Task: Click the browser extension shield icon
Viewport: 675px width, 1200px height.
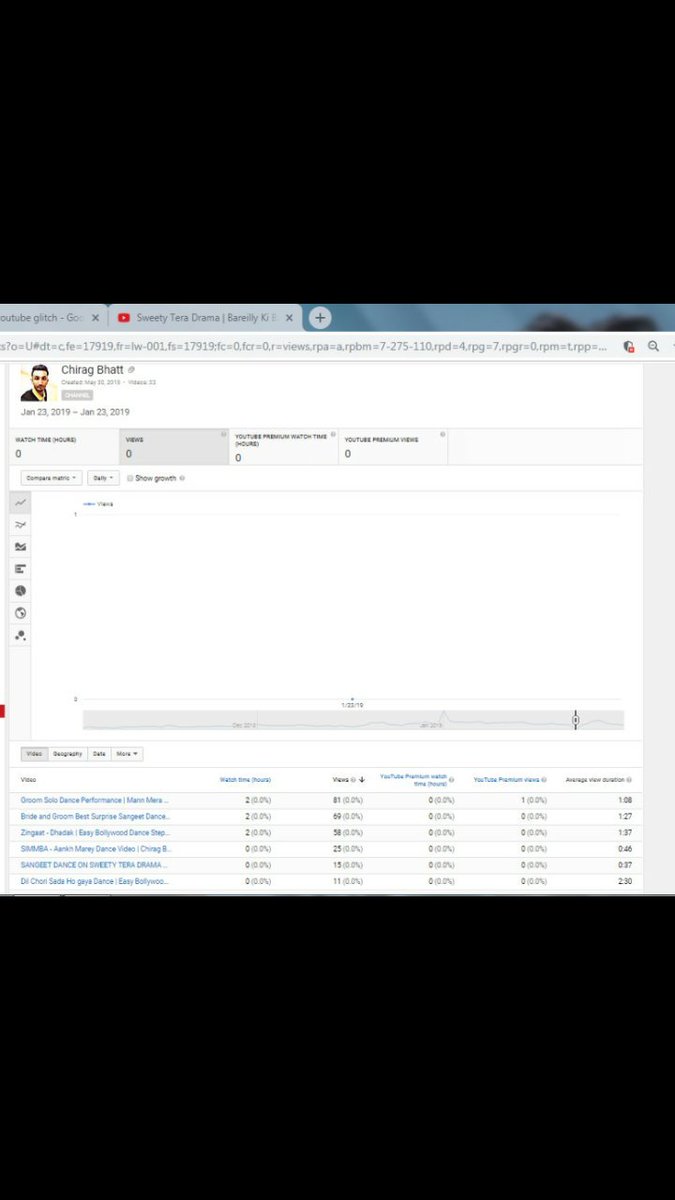Action: pyautogui.click(x=628, y=346)
